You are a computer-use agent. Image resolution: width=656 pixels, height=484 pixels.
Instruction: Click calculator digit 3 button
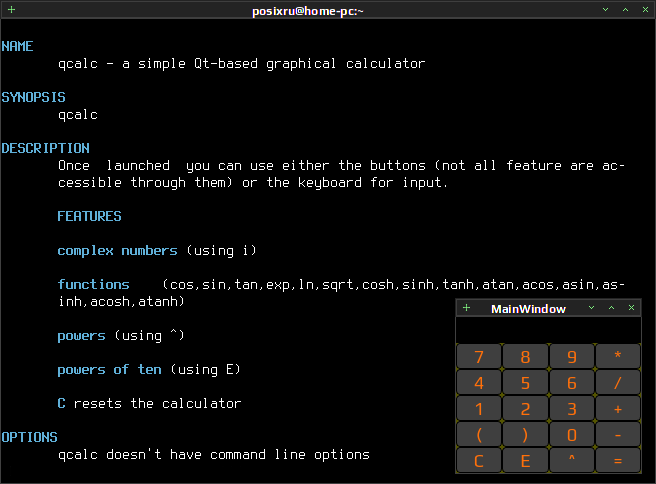(572, 408)
